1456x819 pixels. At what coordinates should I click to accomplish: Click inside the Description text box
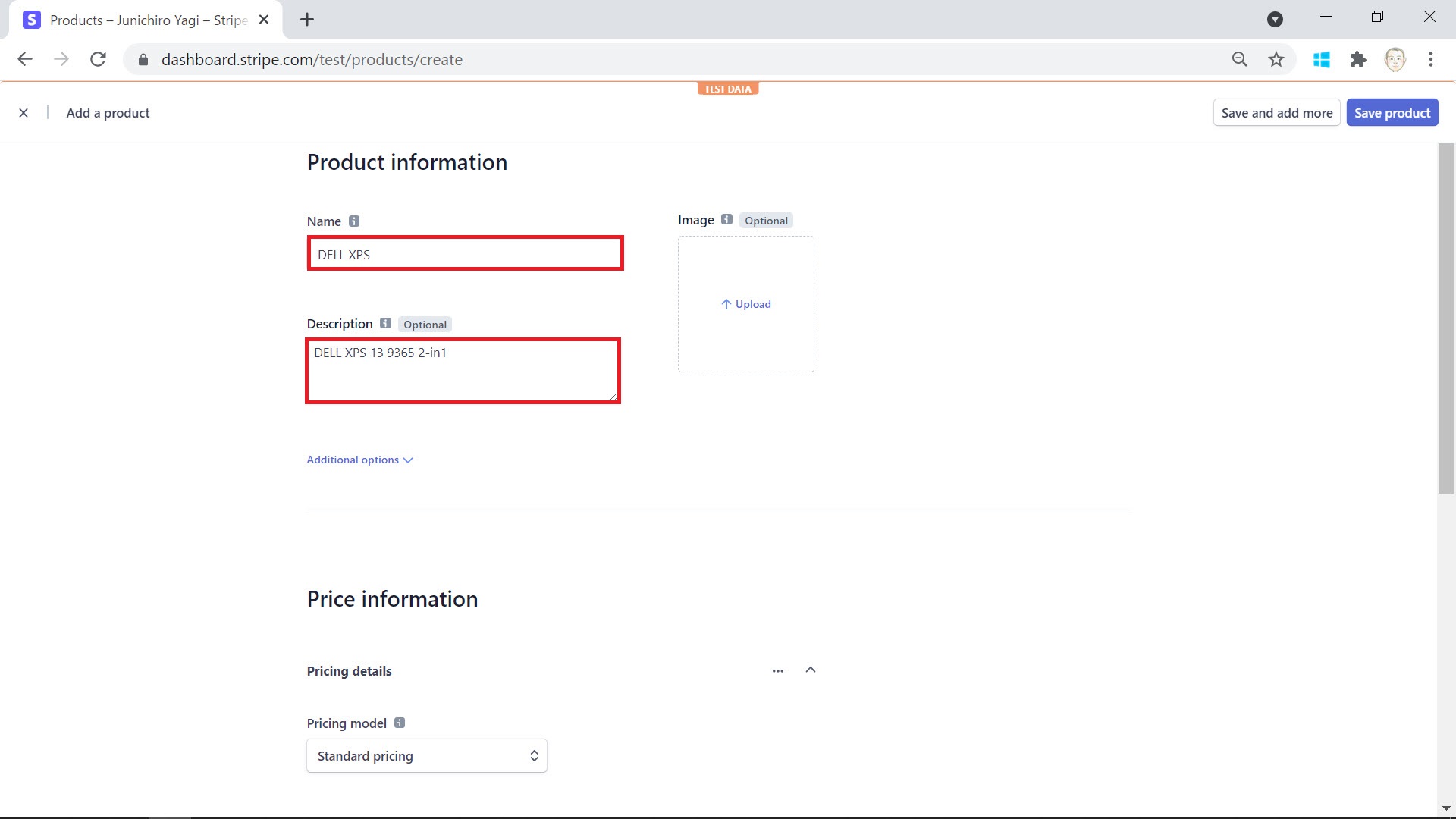coord(463,372)
